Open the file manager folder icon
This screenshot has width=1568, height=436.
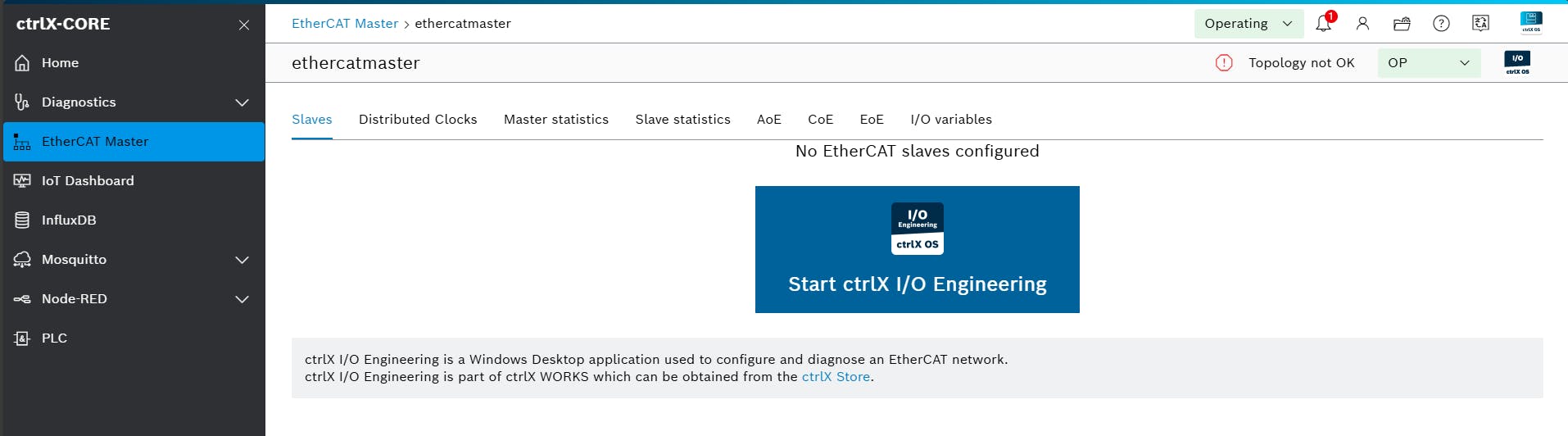click(1402, 24)
